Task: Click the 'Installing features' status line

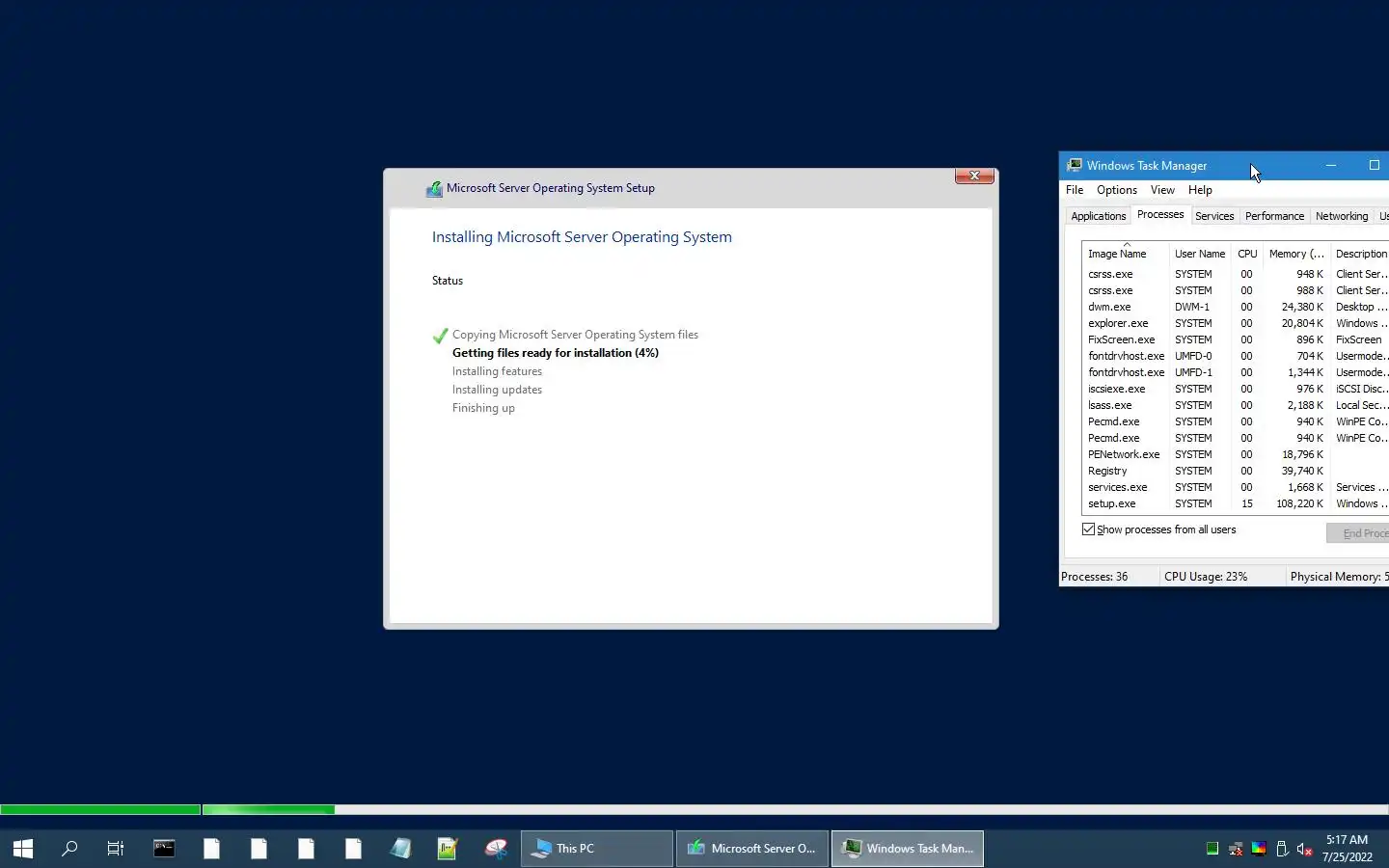Action: click(497, 371)
